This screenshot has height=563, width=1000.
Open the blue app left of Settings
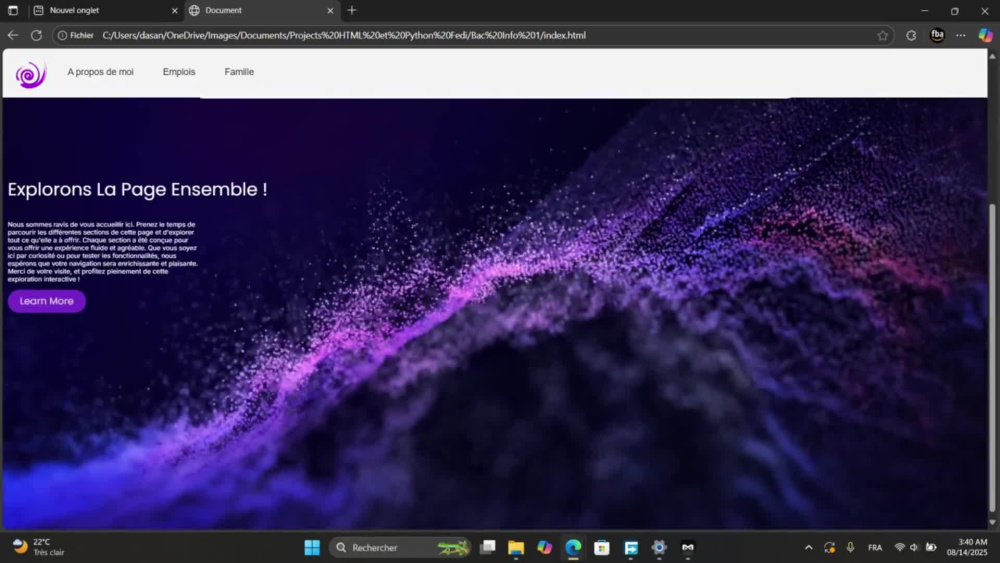[x=631, y=548]
